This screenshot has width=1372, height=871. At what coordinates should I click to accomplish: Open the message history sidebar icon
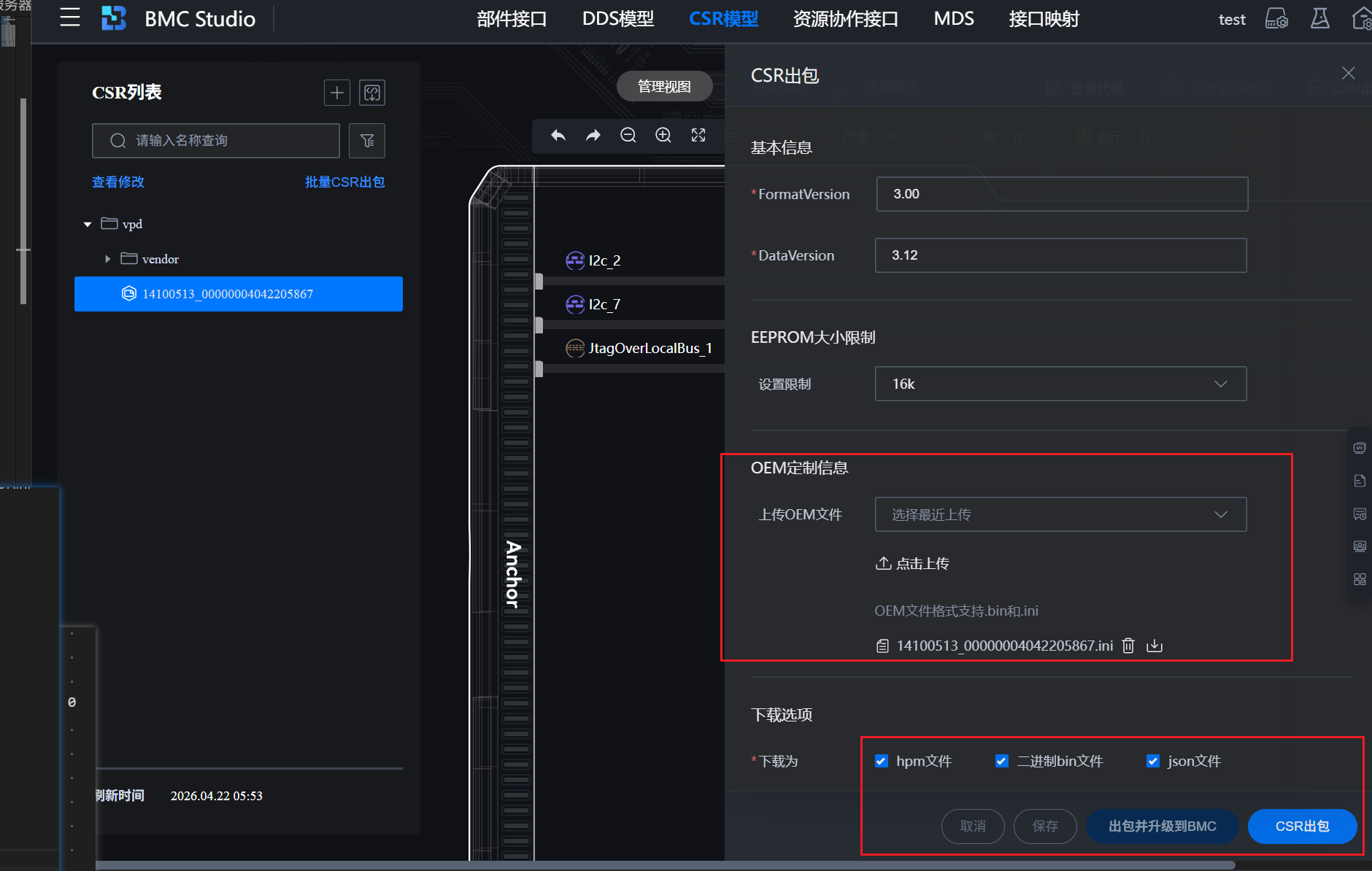pos(1360,514)
